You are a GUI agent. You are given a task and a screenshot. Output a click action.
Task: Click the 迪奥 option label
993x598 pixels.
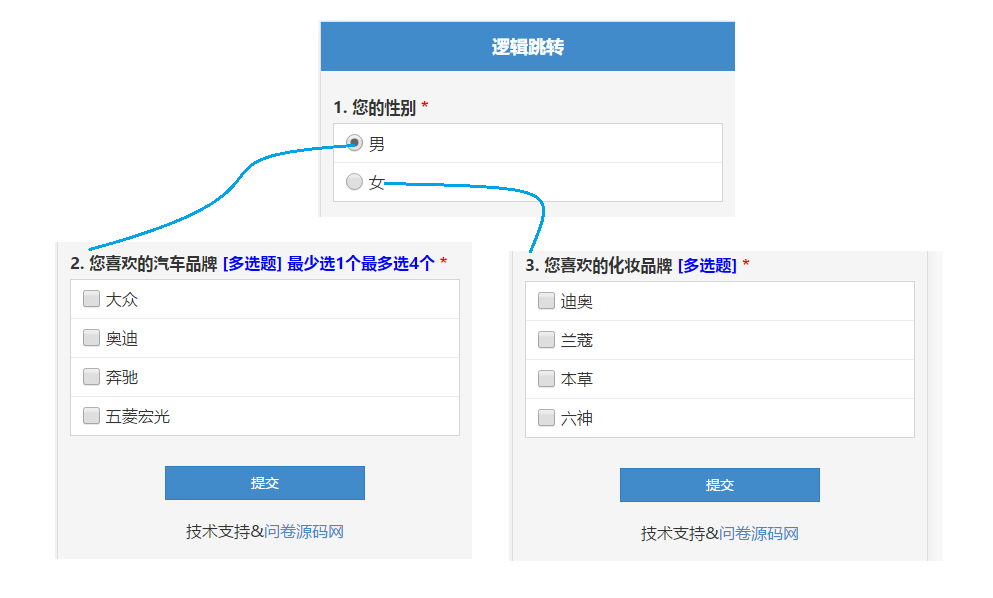576,302
